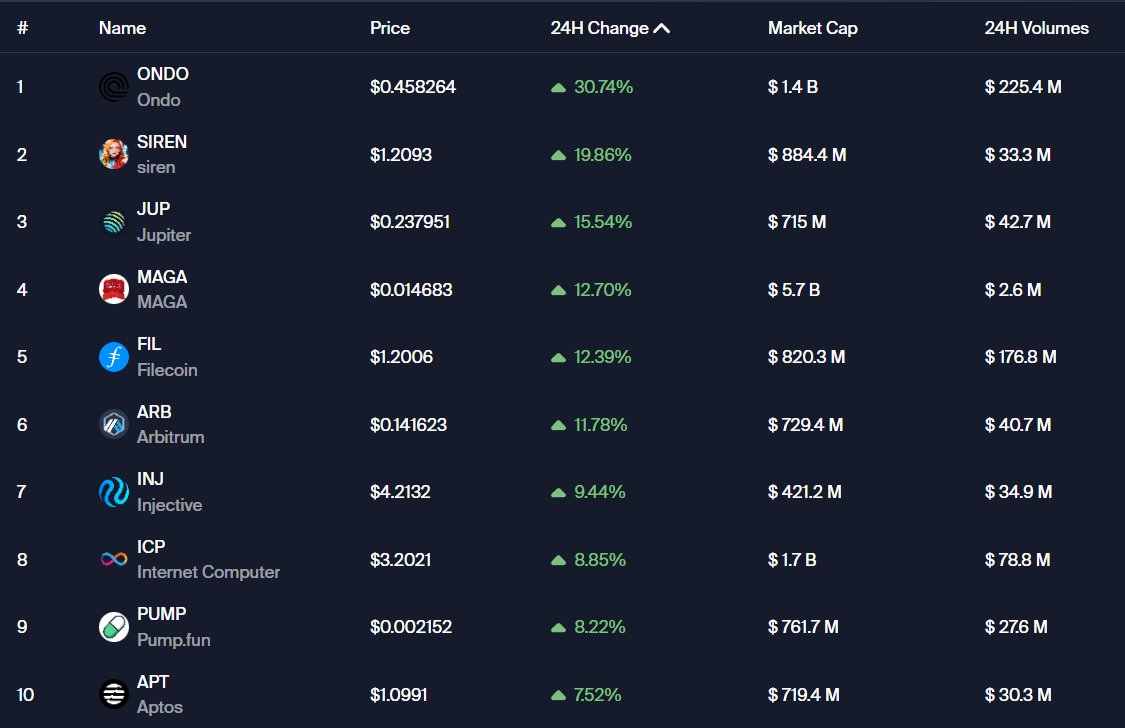Click the Ondo coin logo icon

pyautogui.click(x=113, y=88)
